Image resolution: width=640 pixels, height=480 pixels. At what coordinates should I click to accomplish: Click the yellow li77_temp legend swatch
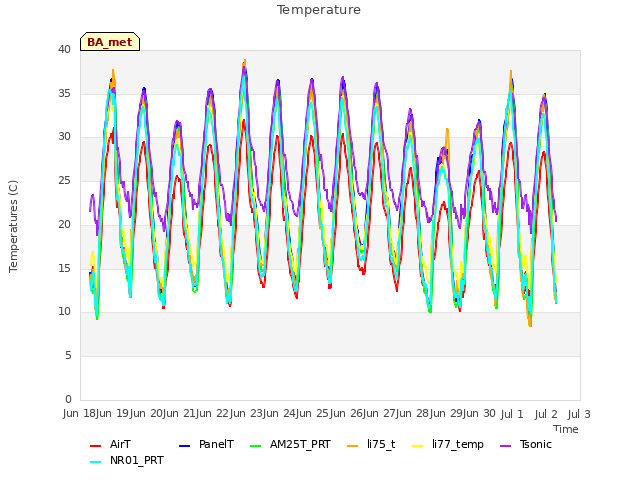click(418, 446)
